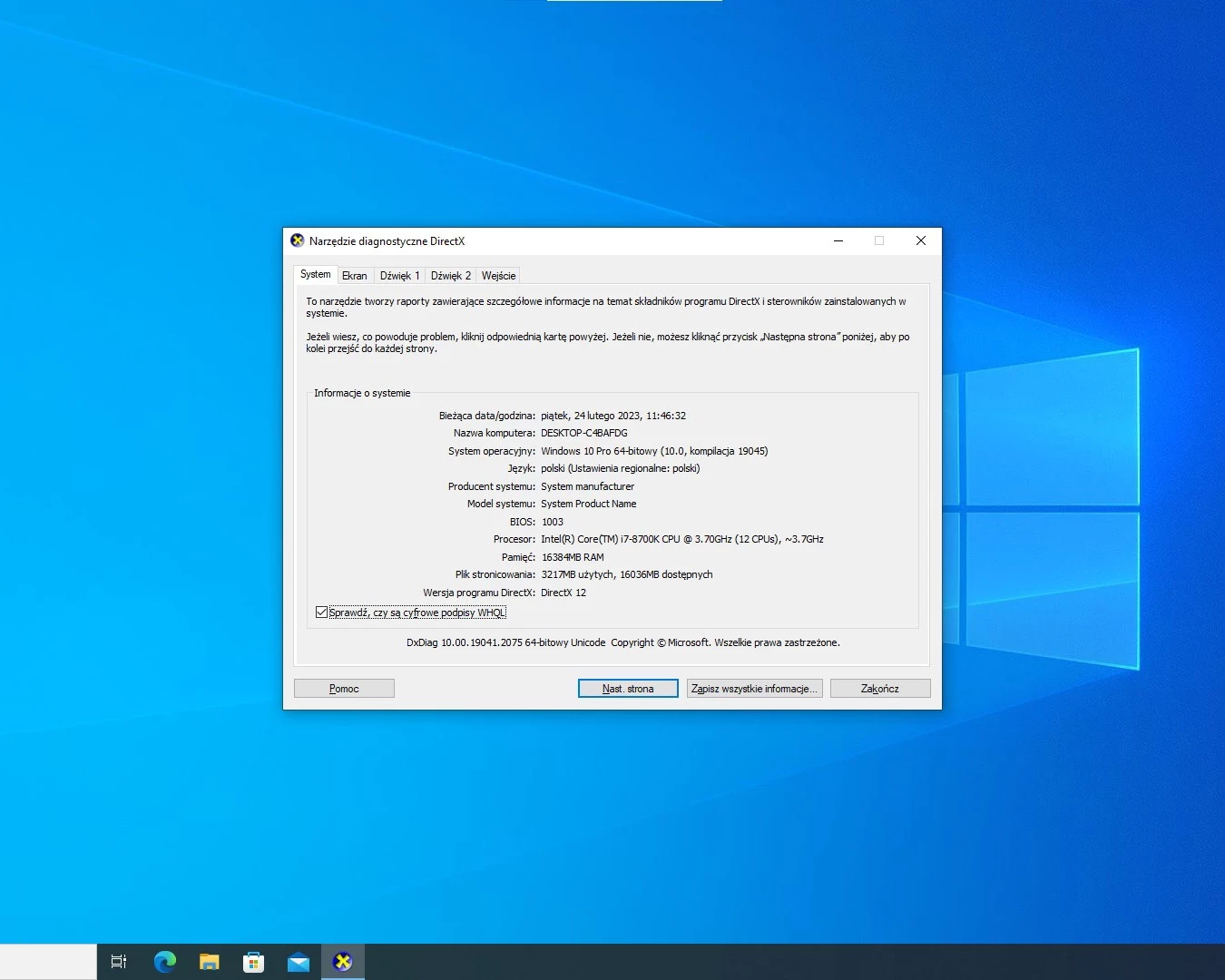Click the taskbar search box
This screenshot has height=980, width=1225.
point(48,962)
